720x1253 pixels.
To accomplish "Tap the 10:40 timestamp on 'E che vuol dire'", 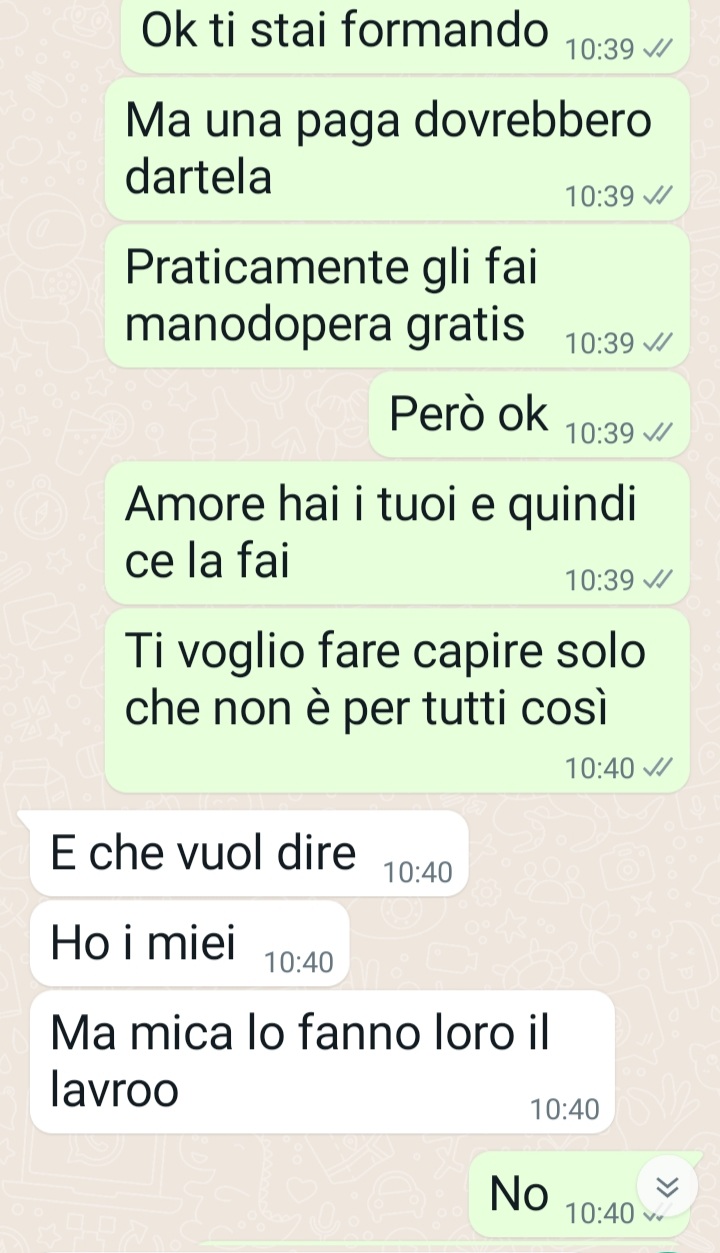I will click(x=418, y=873).
